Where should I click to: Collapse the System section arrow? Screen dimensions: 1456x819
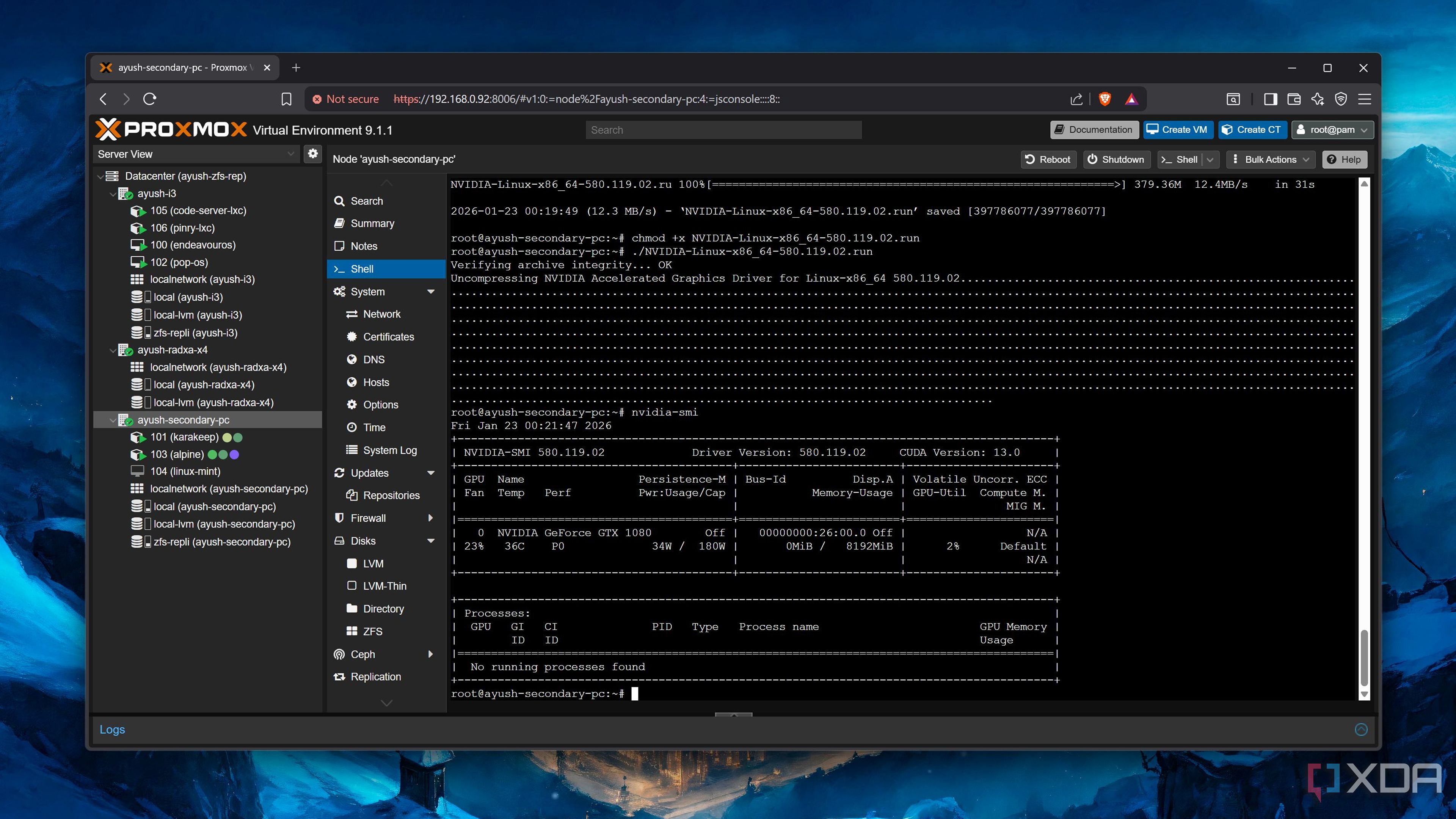[431, 292]
